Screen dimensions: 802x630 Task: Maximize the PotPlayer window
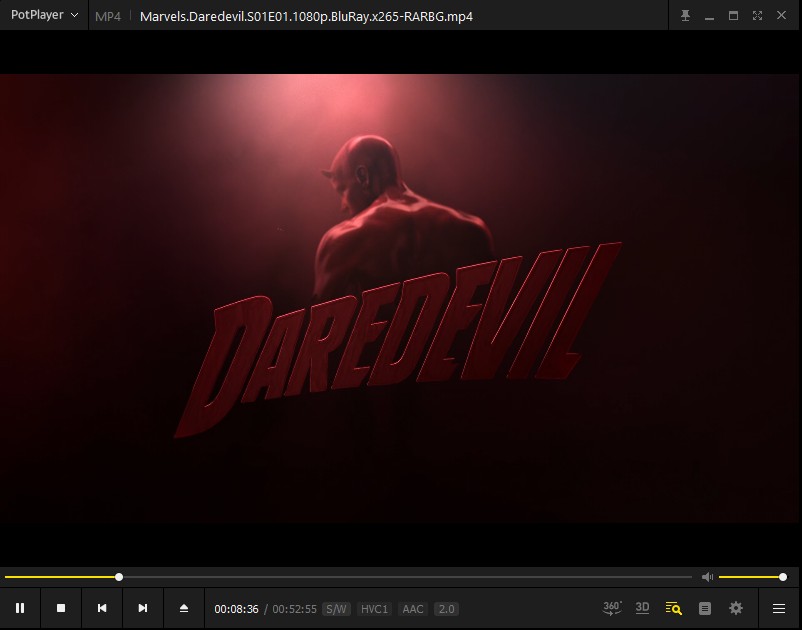coord(733,15)
